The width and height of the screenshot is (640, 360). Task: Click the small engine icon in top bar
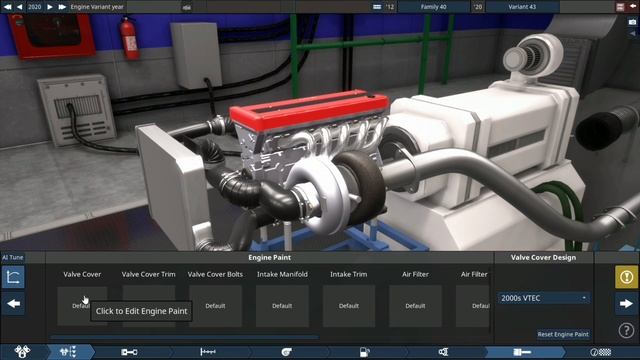coord(187,7)
